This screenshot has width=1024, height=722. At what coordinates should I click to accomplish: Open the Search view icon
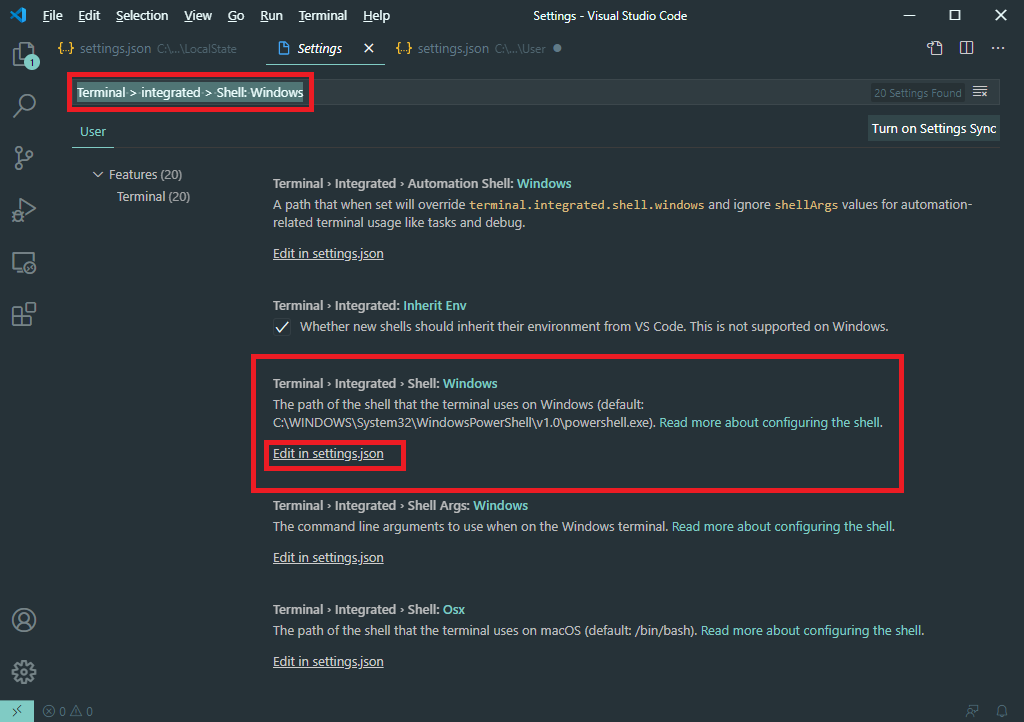click(24, 106)
